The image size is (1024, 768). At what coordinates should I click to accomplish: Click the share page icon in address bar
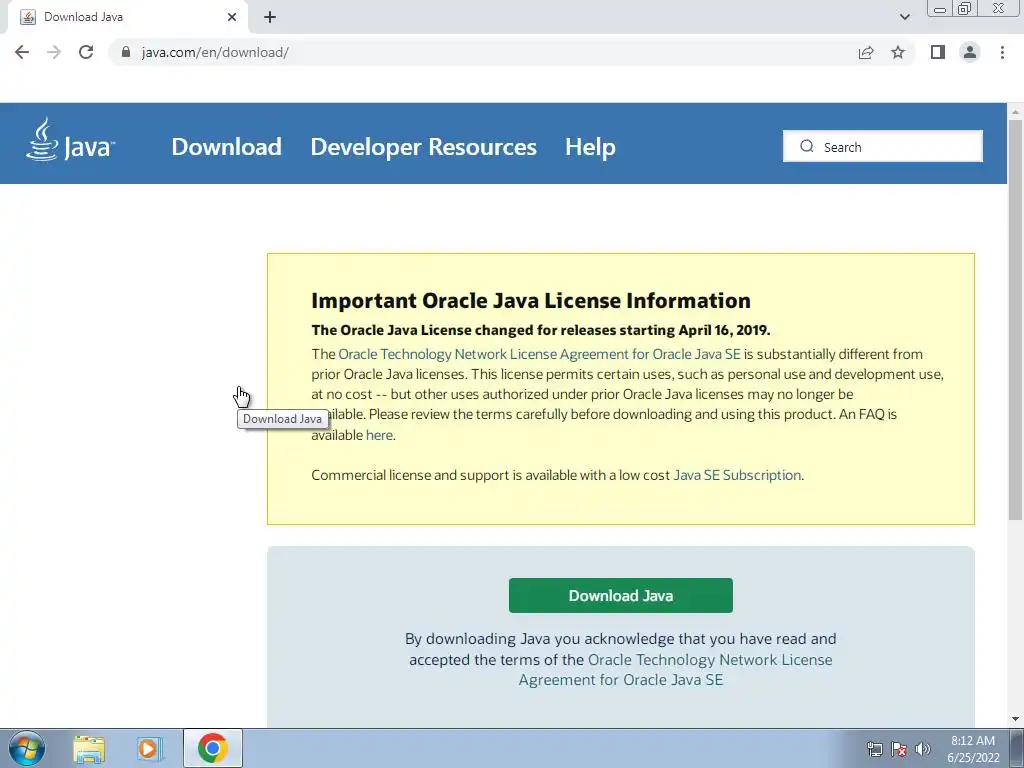click(x=866, y=52)
